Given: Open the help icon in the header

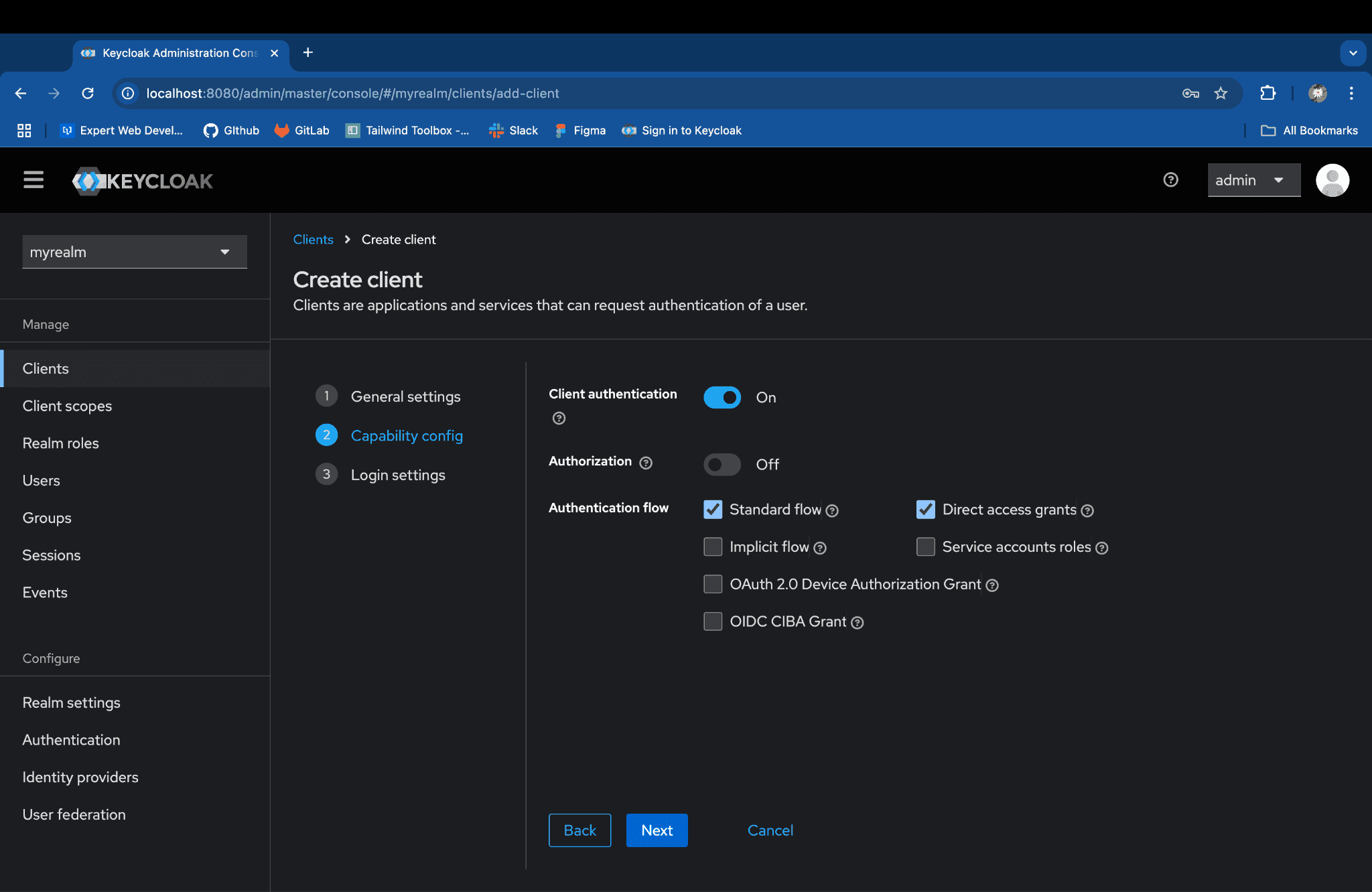Looking at the screenshot, I should (x=1170, y=180).
